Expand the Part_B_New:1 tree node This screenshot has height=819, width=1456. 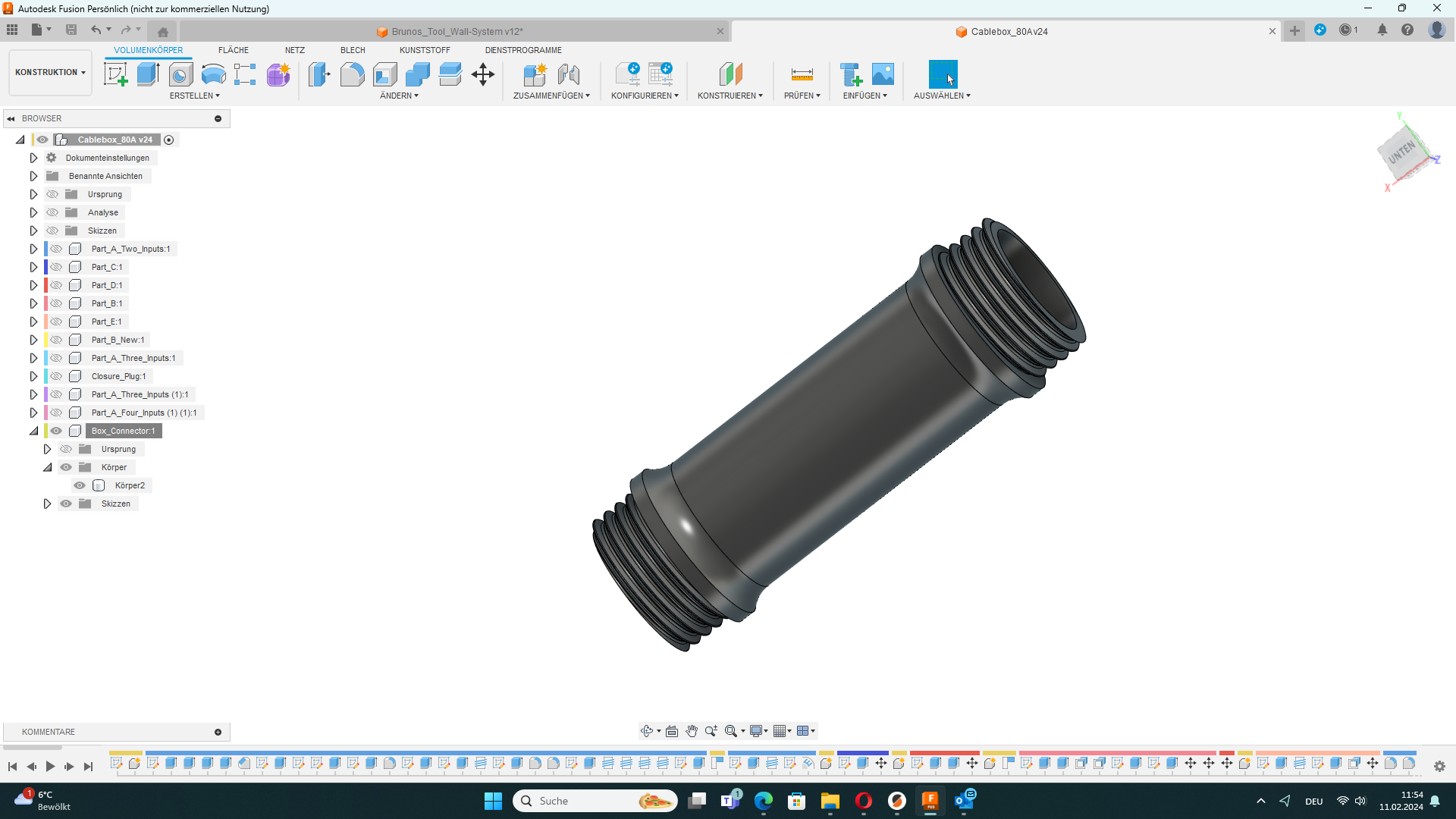33,340
